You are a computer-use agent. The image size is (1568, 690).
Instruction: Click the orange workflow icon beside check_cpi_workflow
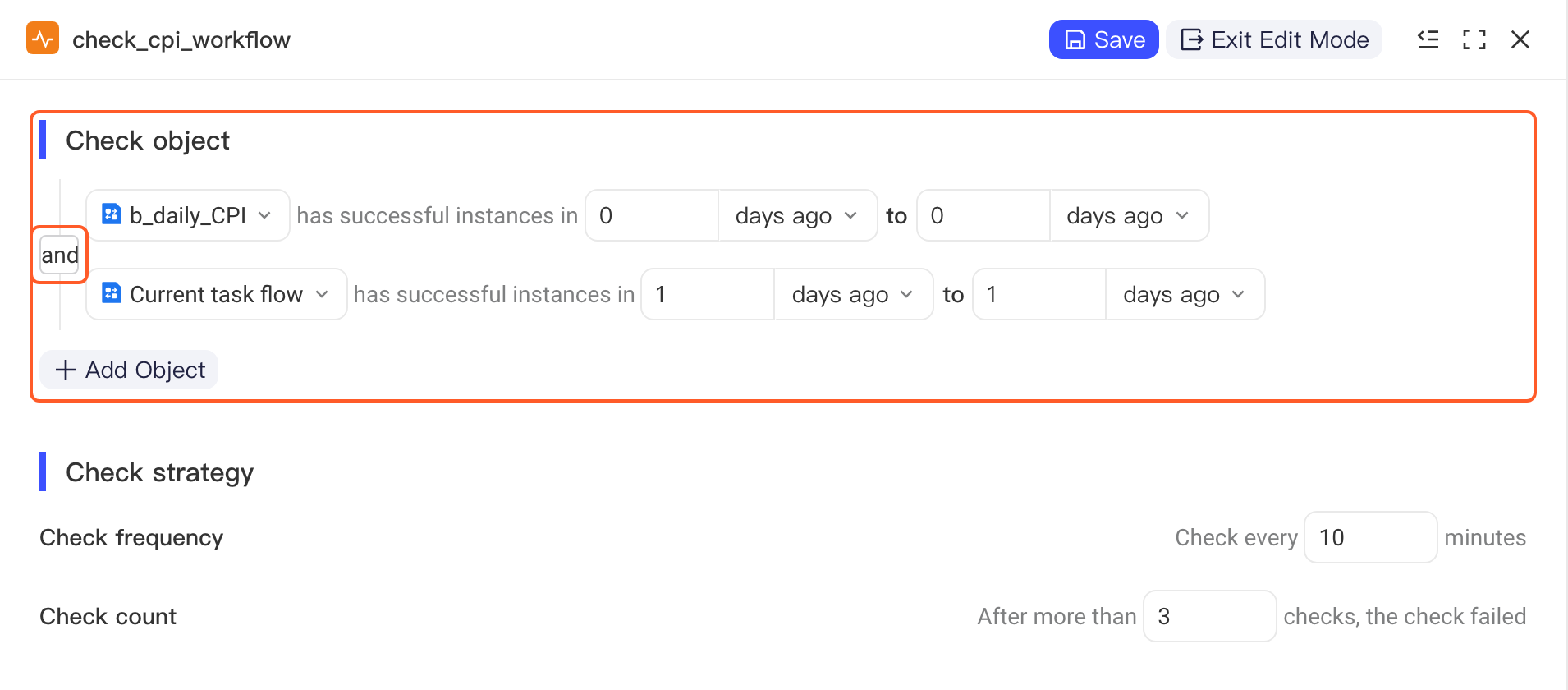[43, 39]
